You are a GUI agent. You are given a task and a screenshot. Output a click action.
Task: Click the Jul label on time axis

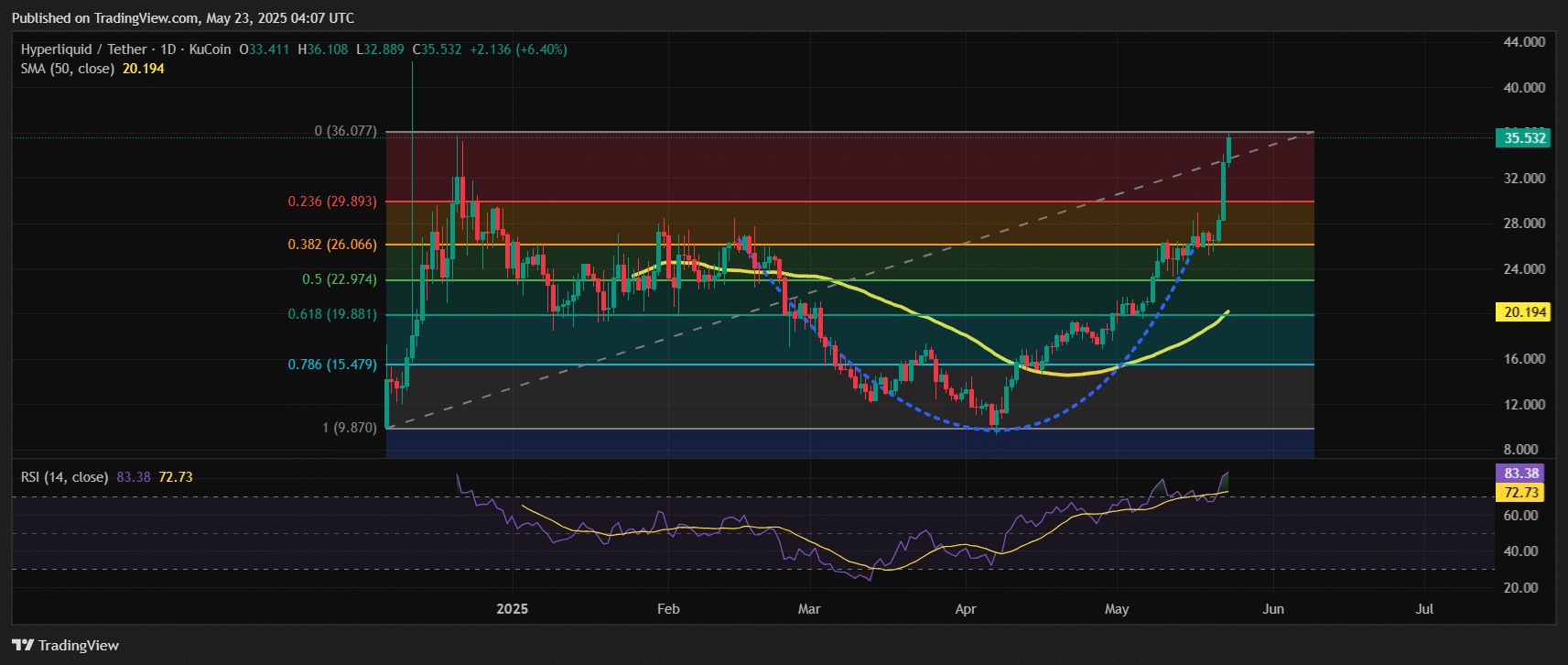point(1424,609)
